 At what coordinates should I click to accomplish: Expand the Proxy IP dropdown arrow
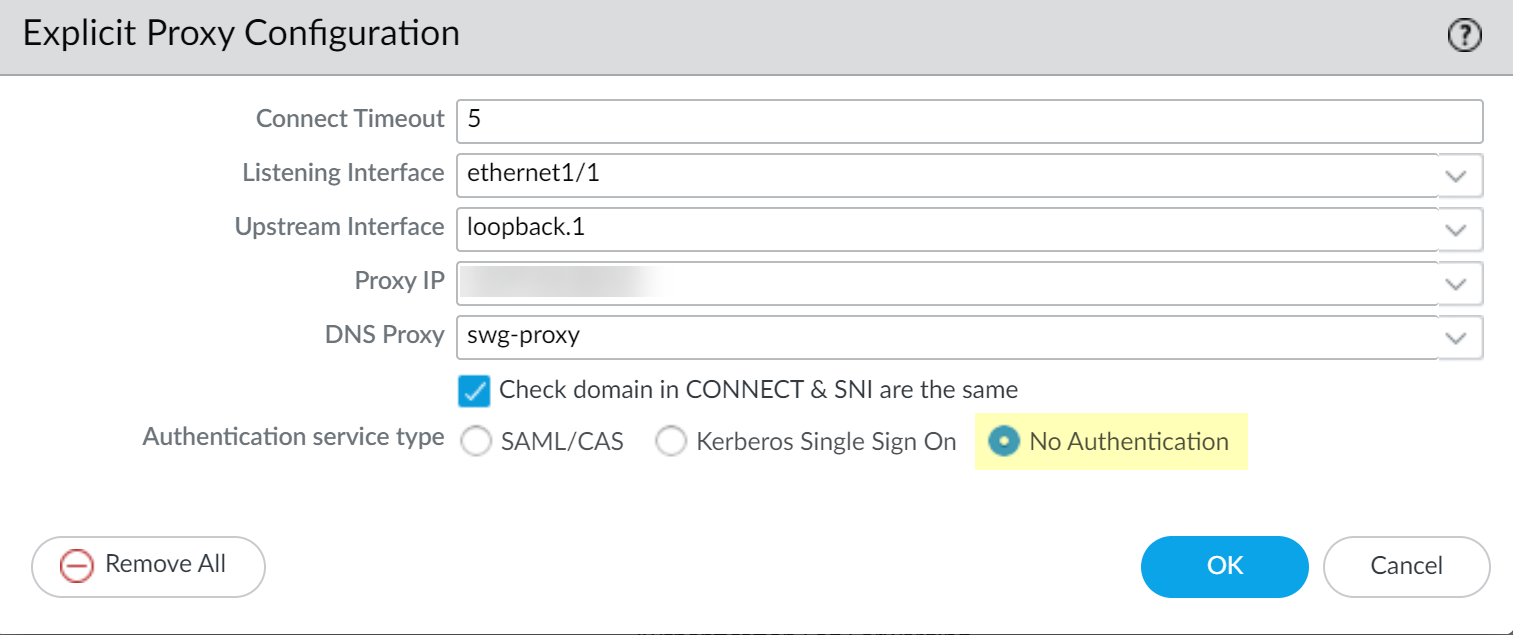pos(1456,283)
